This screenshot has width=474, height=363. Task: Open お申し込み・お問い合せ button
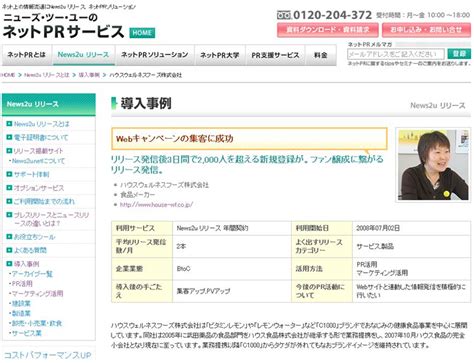coord(426,30)
